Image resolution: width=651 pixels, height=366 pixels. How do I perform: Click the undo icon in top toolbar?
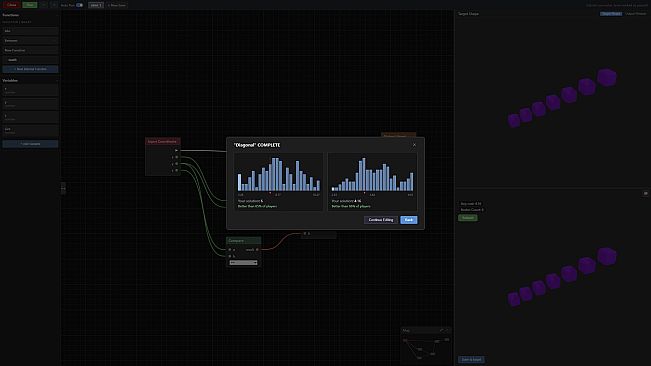point(45,5)
